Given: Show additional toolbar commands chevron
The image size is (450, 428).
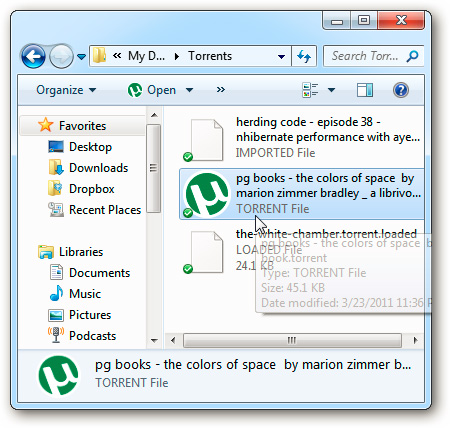Looking at the screenshot, I should (x=221, y=90).
